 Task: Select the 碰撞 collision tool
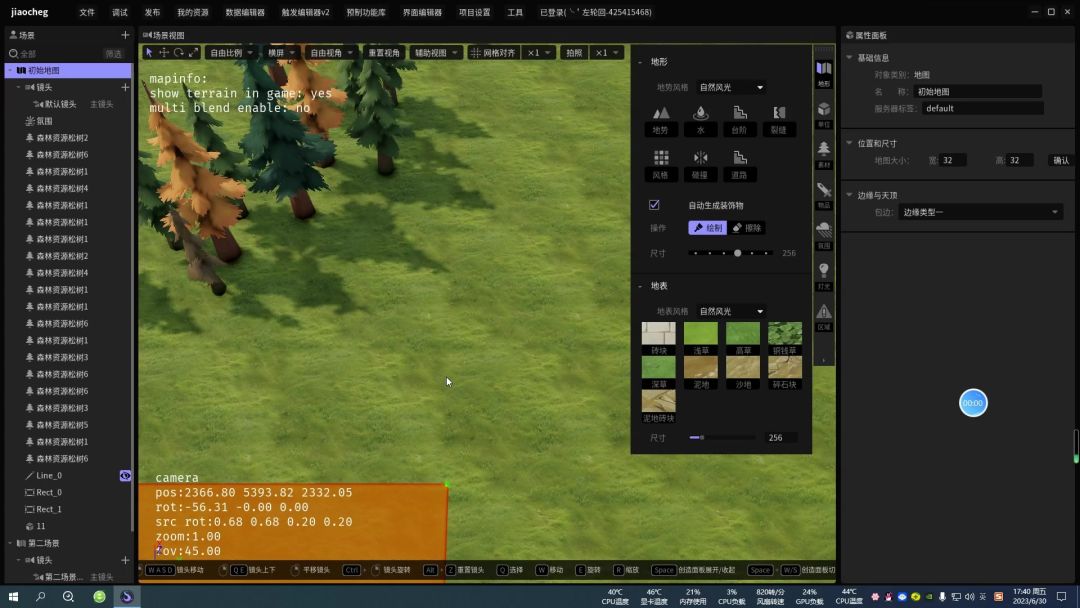(x=700, y=165)
